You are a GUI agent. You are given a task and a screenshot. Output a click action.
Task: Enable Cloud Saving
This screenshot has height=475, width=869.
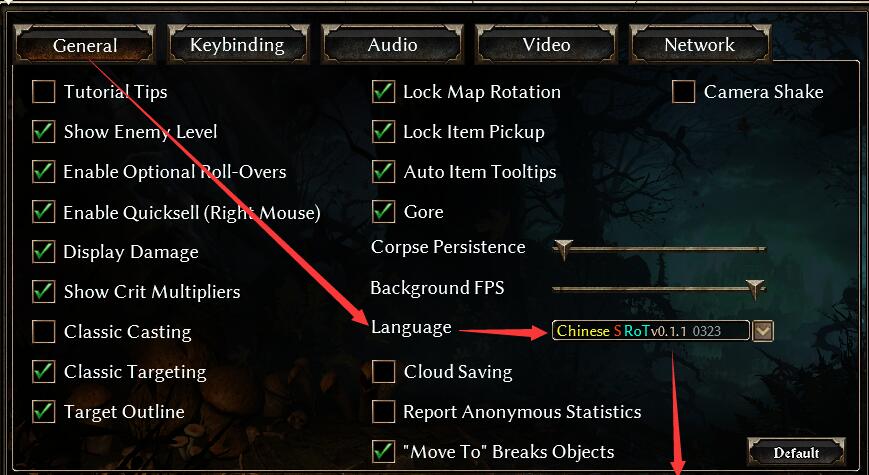click(x=384, y=371)
